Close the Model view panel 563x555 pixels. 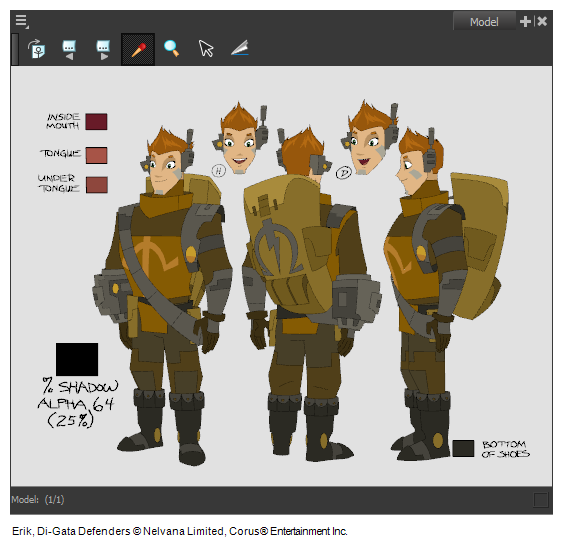tap(542, 22)
